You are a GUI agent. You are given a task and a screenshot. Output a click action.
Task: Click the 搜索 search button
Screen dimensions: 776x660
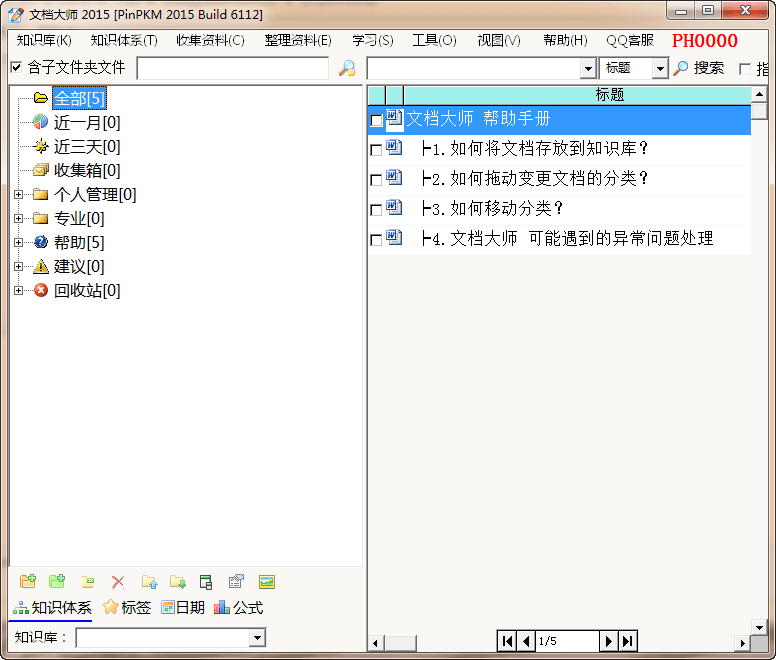click(699, 68)
